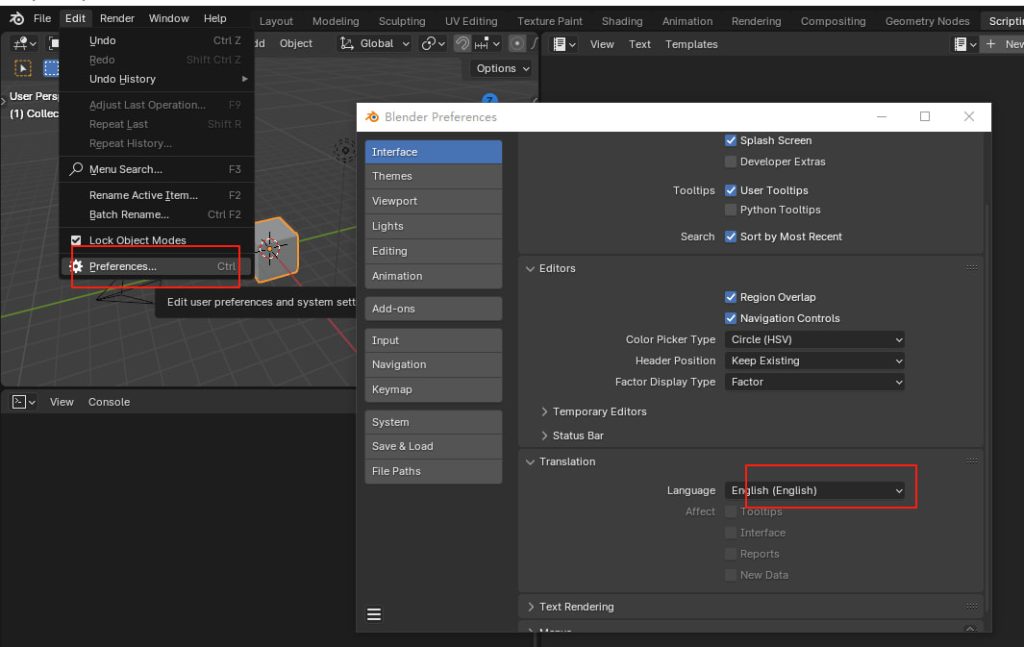Choose Batch Rename from Edit menu
1024x647 pixels.
[157, 214]
